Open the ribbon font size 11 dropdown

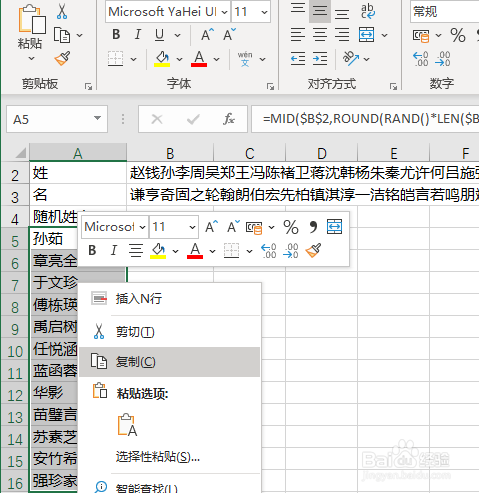264,12
